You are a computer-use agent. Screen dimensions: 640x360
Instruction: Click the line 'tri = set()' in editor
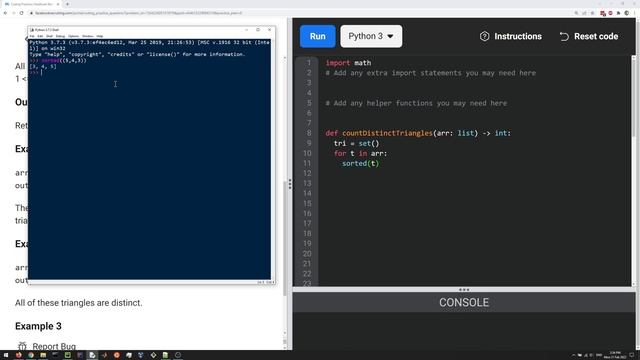pyautogui.click(x=356, y=143)
